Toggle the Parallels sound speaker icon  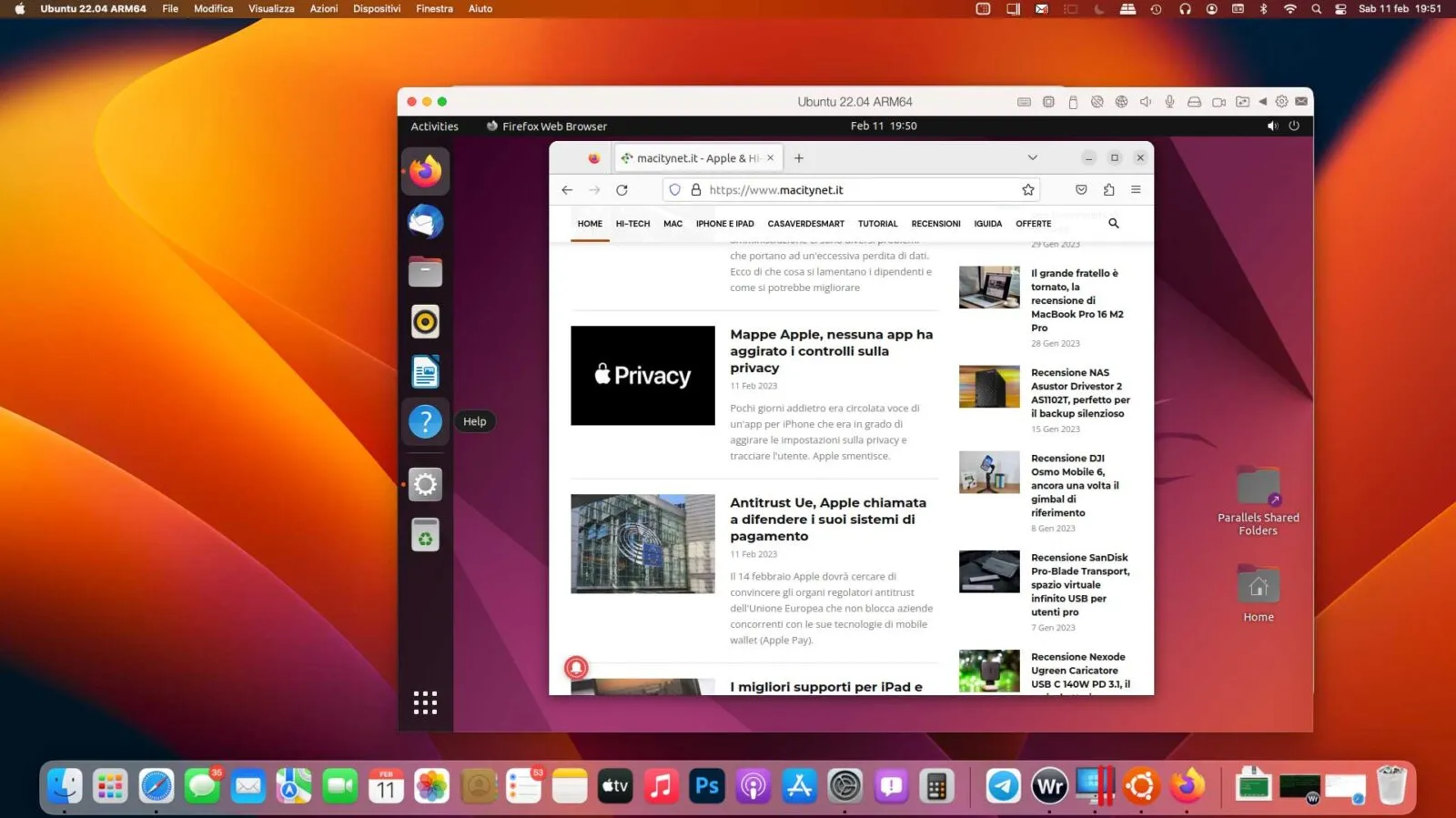coord(1146,102)
